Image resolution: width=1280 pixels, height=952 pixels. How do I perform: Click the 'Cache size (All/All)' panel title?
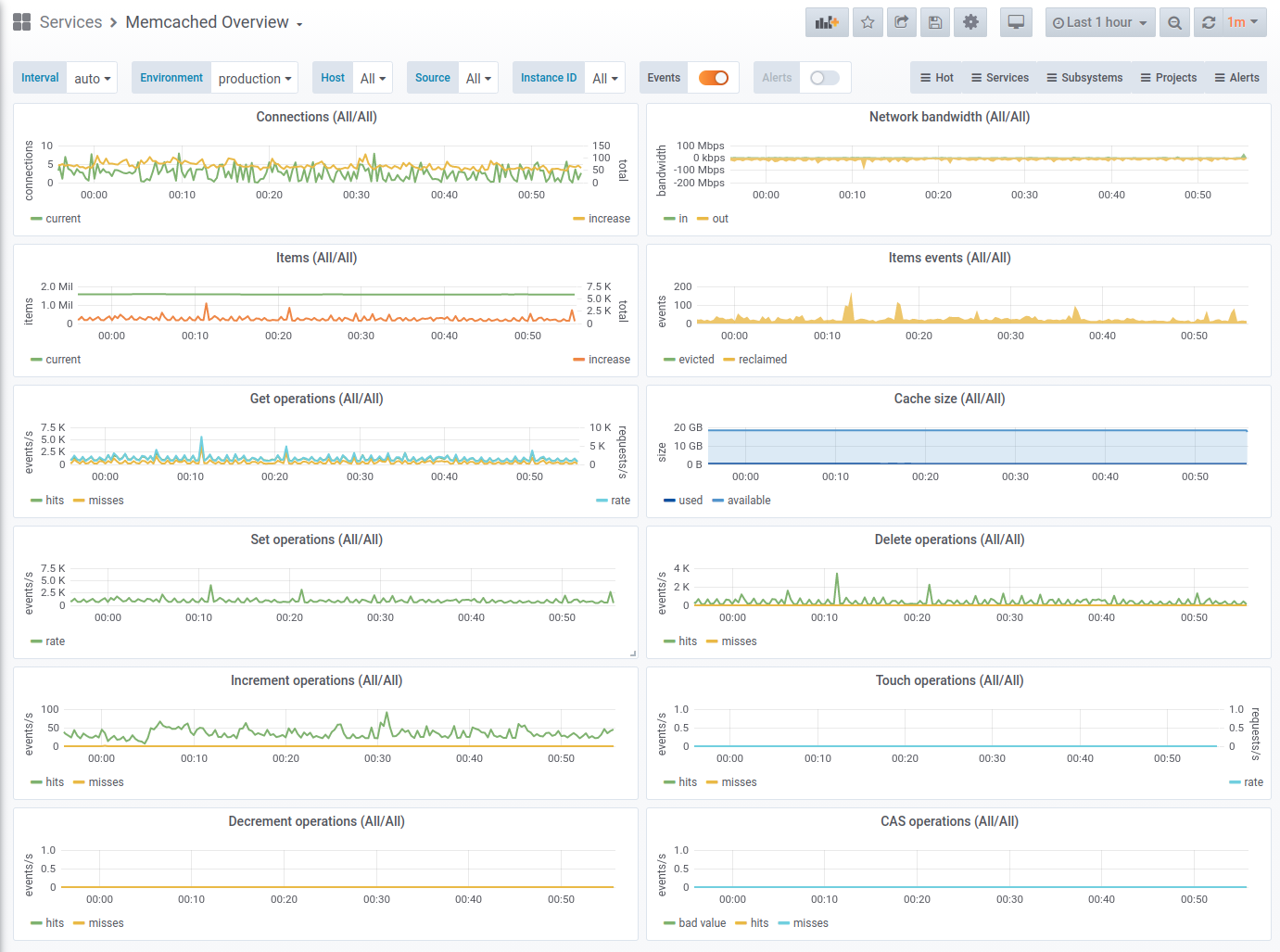[949, 399]
